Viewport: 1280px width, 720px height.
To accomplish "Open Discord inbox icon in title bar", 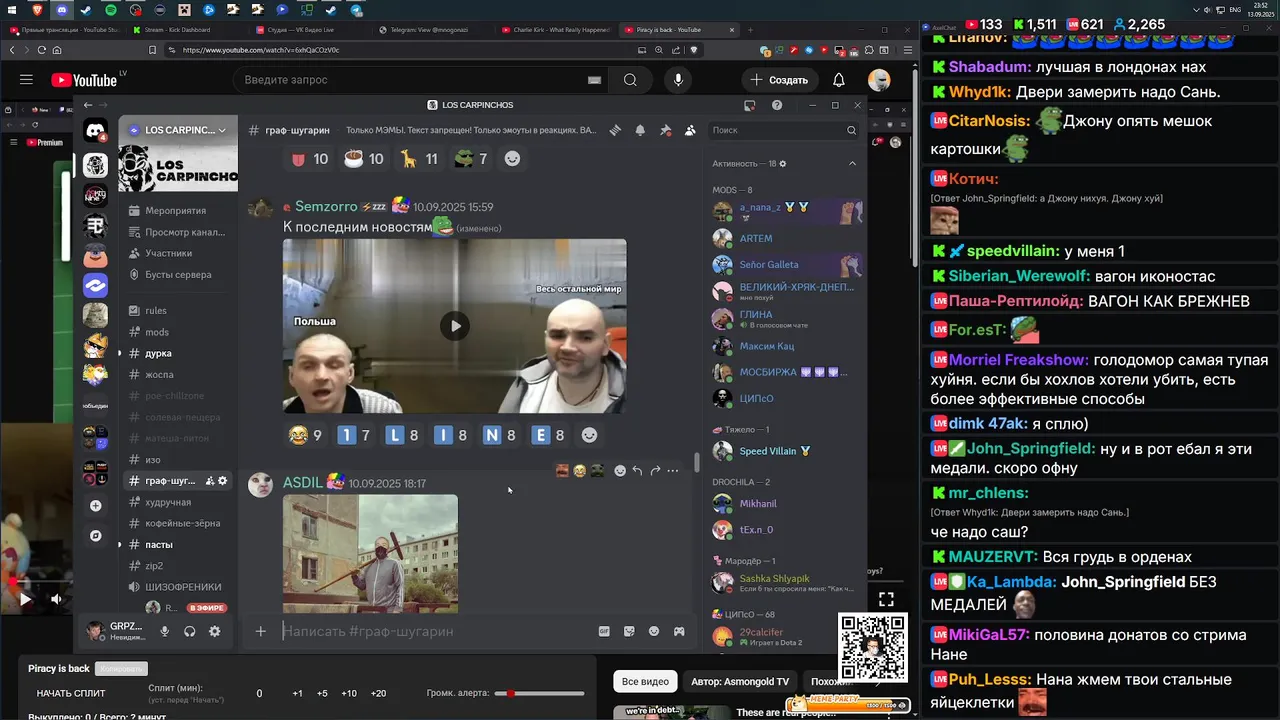I will coord(749,105).
